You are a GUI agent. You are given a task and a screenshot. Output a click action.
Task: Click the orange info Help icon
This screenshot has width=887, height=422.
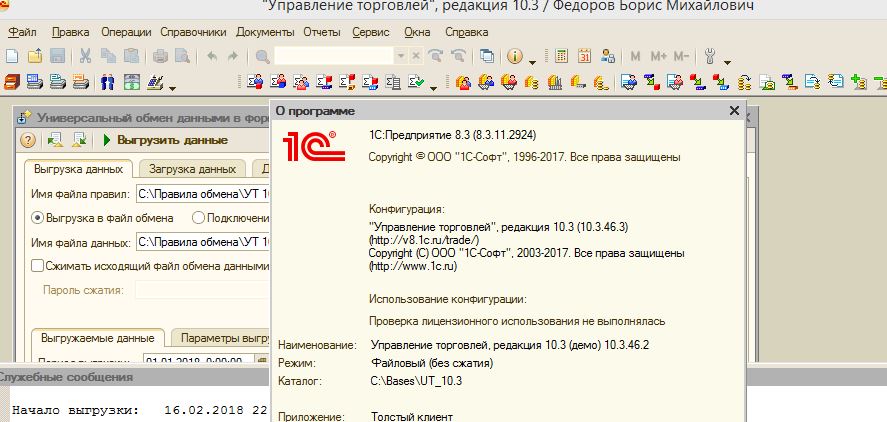pyautogui.click(x=515, y=56)
